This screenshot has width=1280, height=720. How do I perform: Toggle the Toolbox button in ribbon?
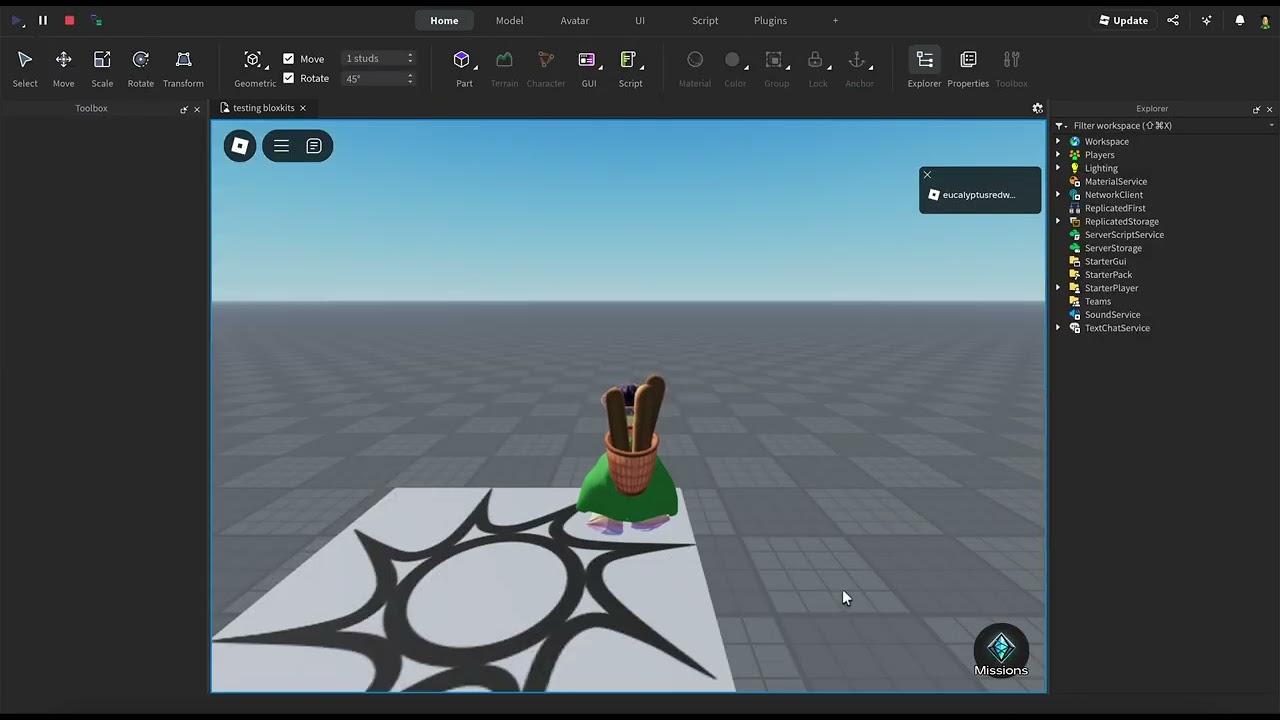pos(1011,69)
